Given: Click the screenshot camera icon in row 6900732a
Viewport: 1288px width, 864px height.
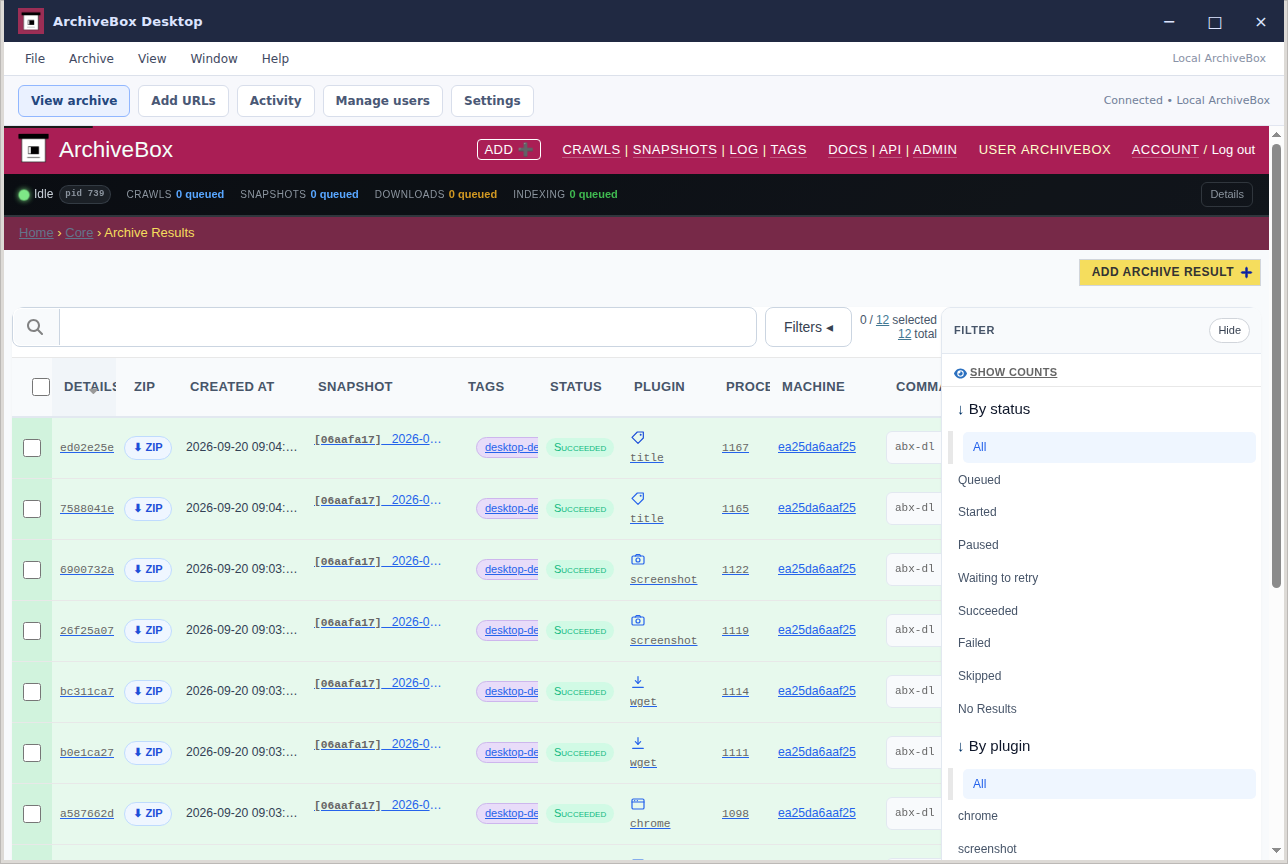Looking at the screenshot, I should point(638,559).
